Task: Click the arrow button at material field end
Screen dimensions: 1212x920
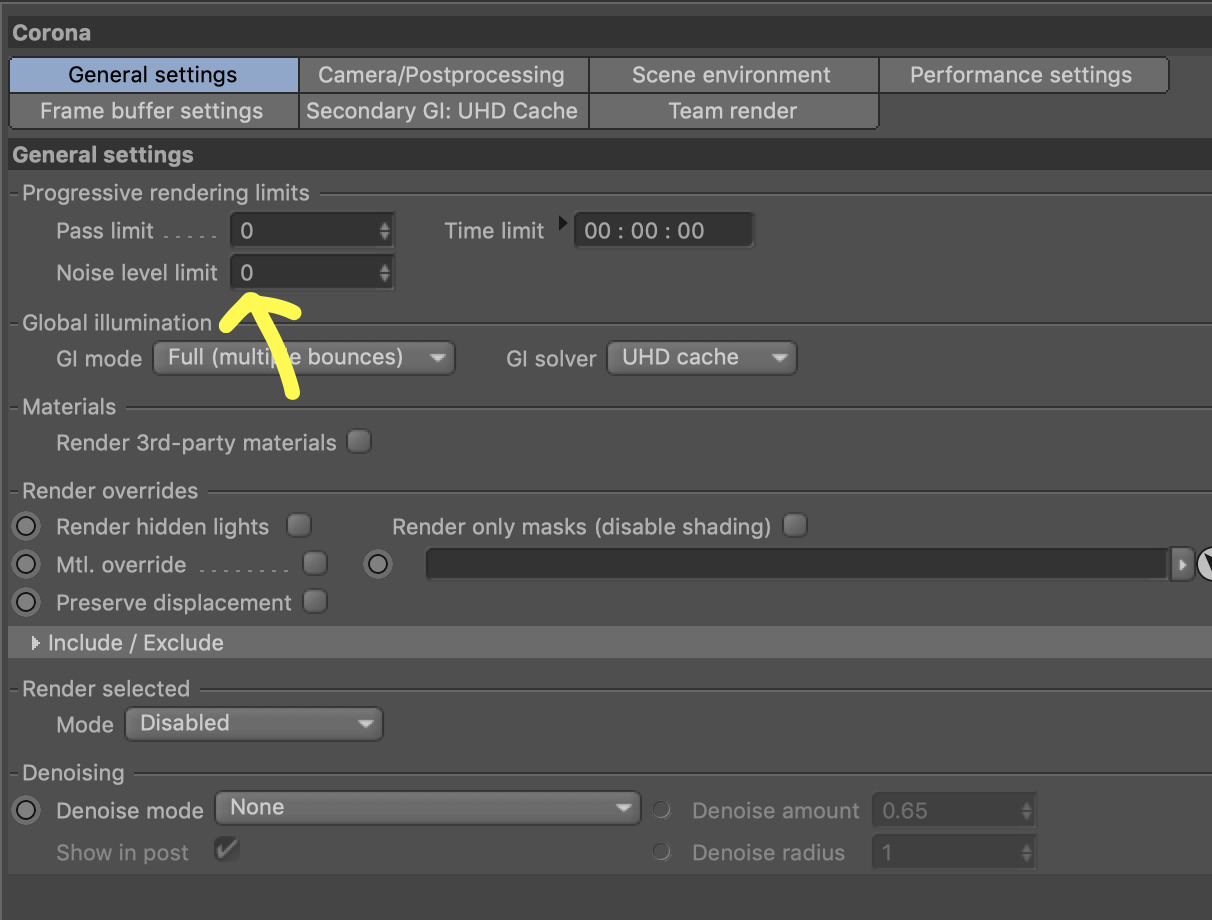Action: pos(1183,564)
